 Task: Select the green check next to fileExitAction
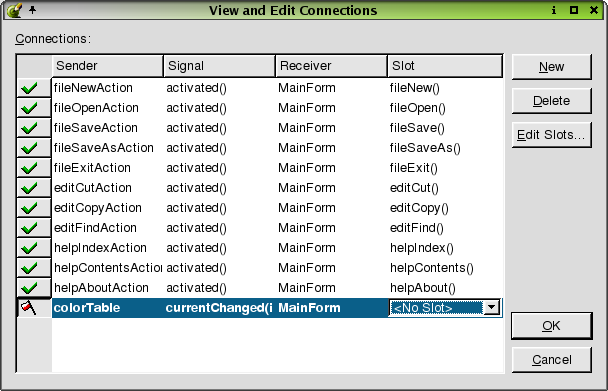(x=29, y=168)
